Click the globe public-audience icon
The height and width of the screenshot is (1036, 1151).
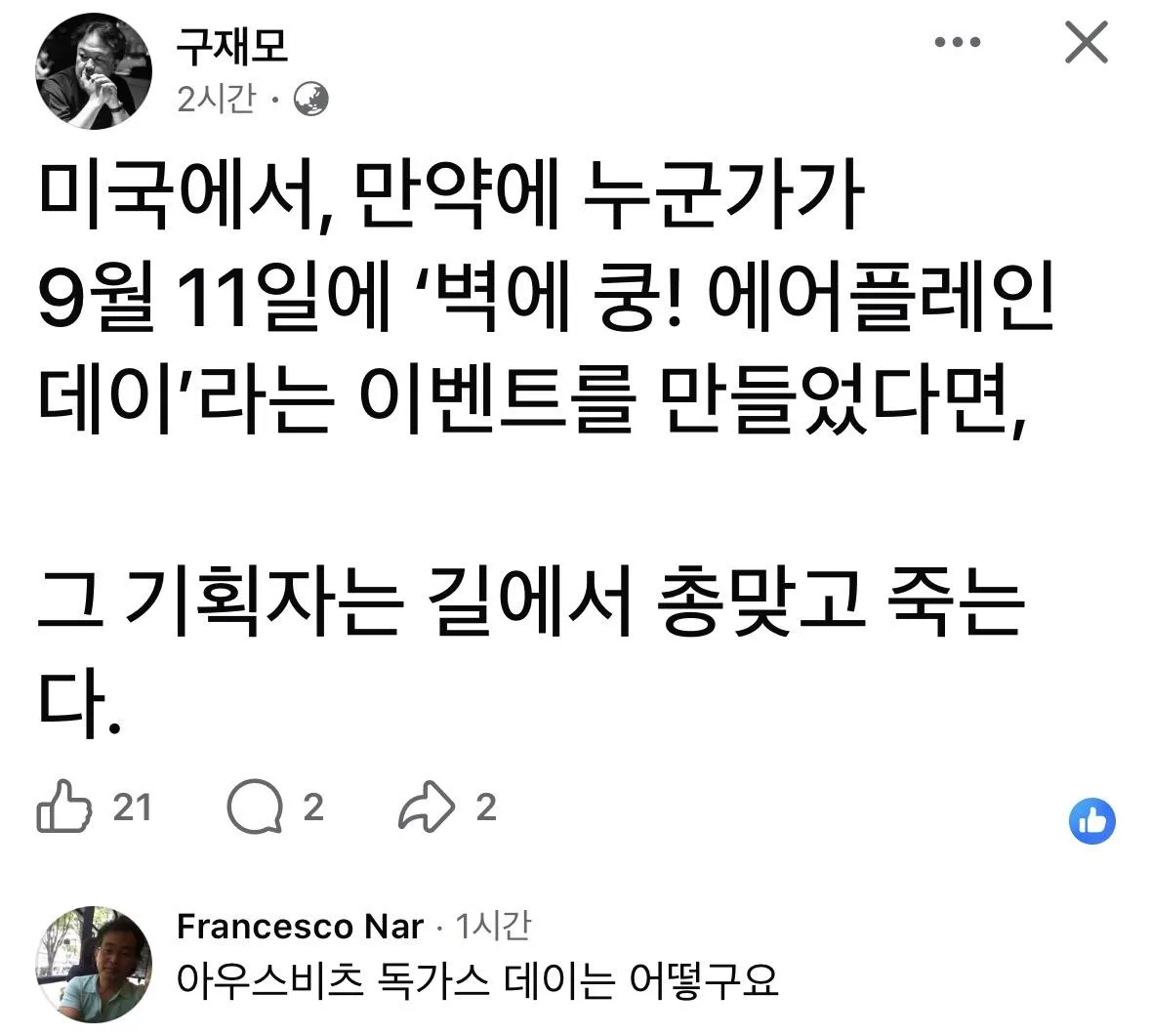coord(311,100)
